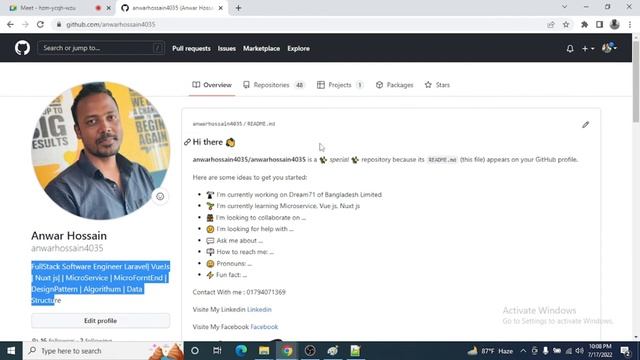Click the share page icon in address bar

click(551, 24)
